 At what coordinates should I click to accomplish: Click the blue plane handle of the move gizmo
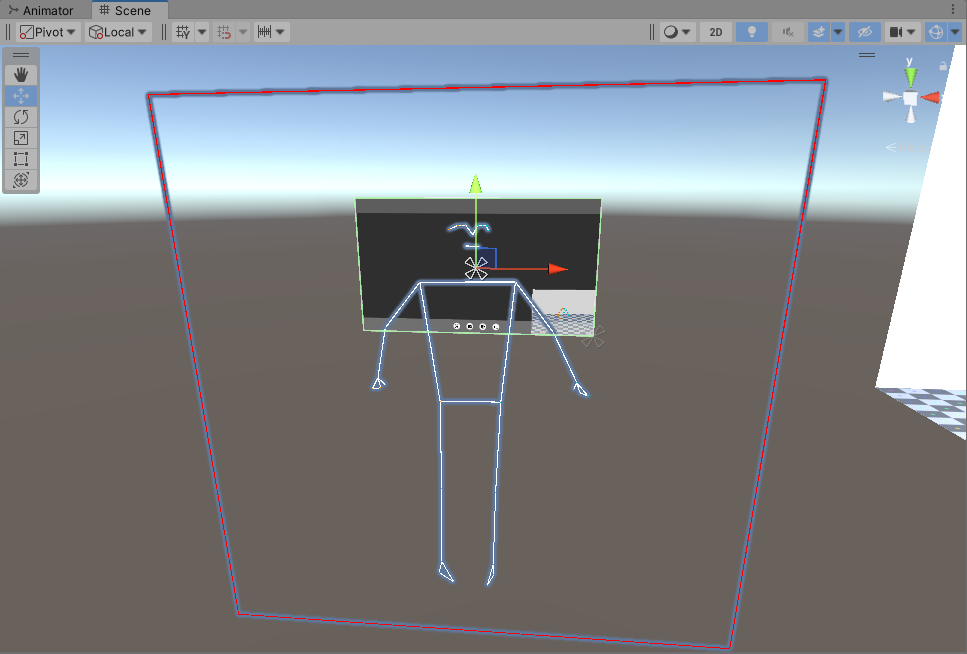pos(486,257)
